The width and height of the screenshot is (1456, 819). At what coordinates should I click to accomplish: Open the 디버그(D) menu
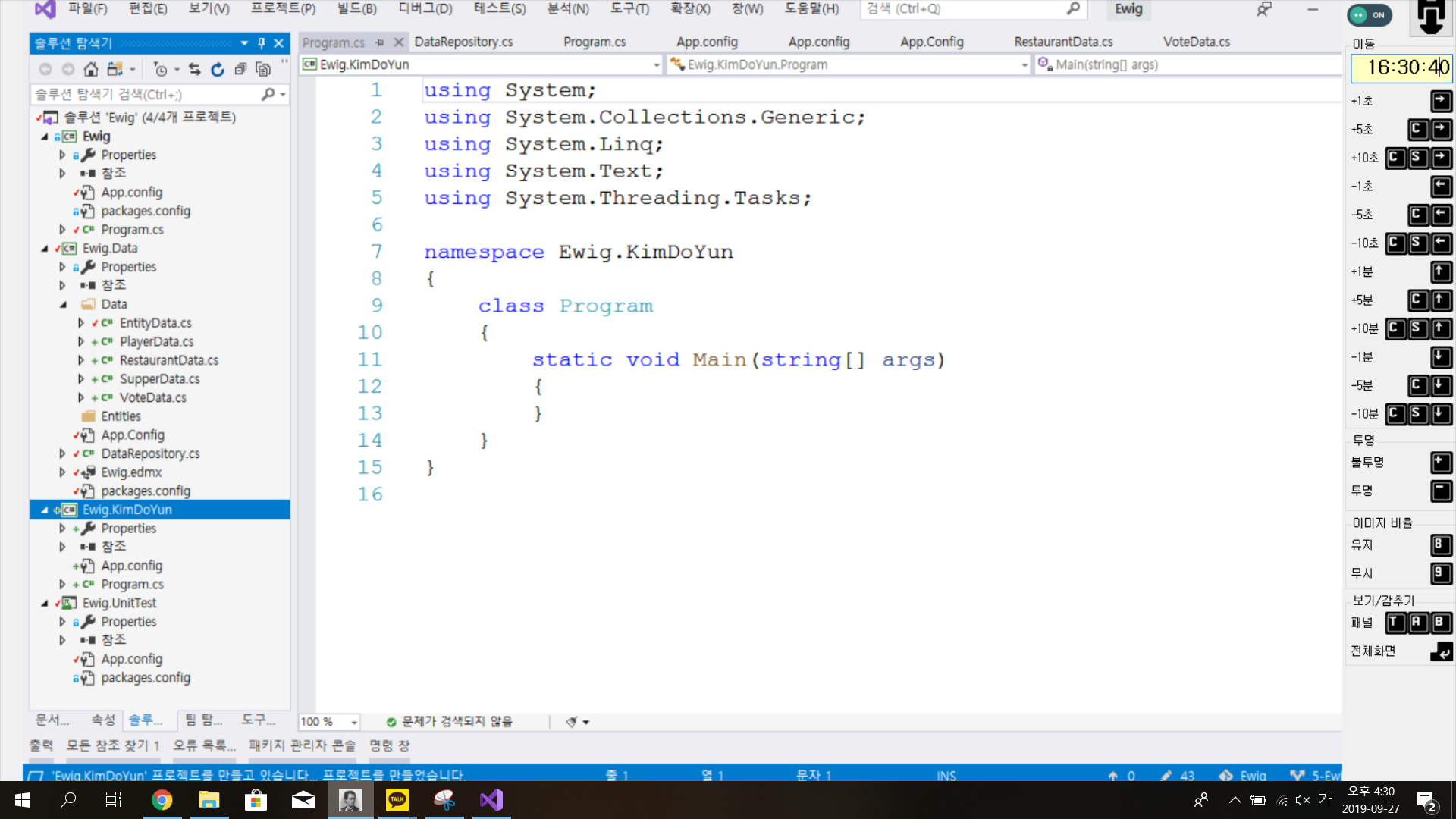(x=425, y=9)
